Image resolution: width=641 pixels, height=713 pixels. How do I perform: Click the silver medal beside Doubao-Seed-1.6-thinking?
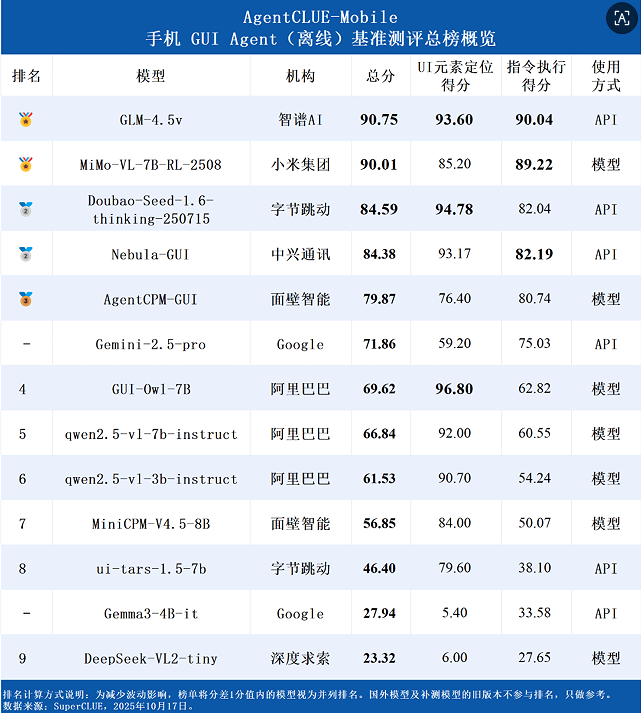pos(26,209)
